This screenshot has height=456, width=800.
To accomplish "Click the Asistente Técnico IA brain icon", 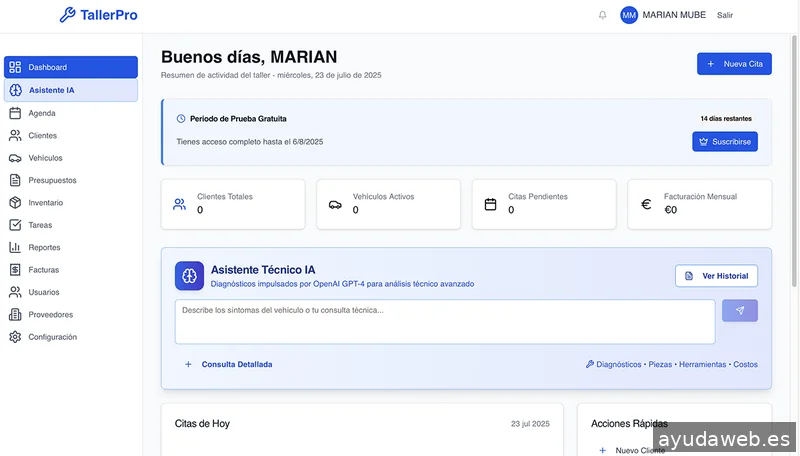I will pos(189,276).
